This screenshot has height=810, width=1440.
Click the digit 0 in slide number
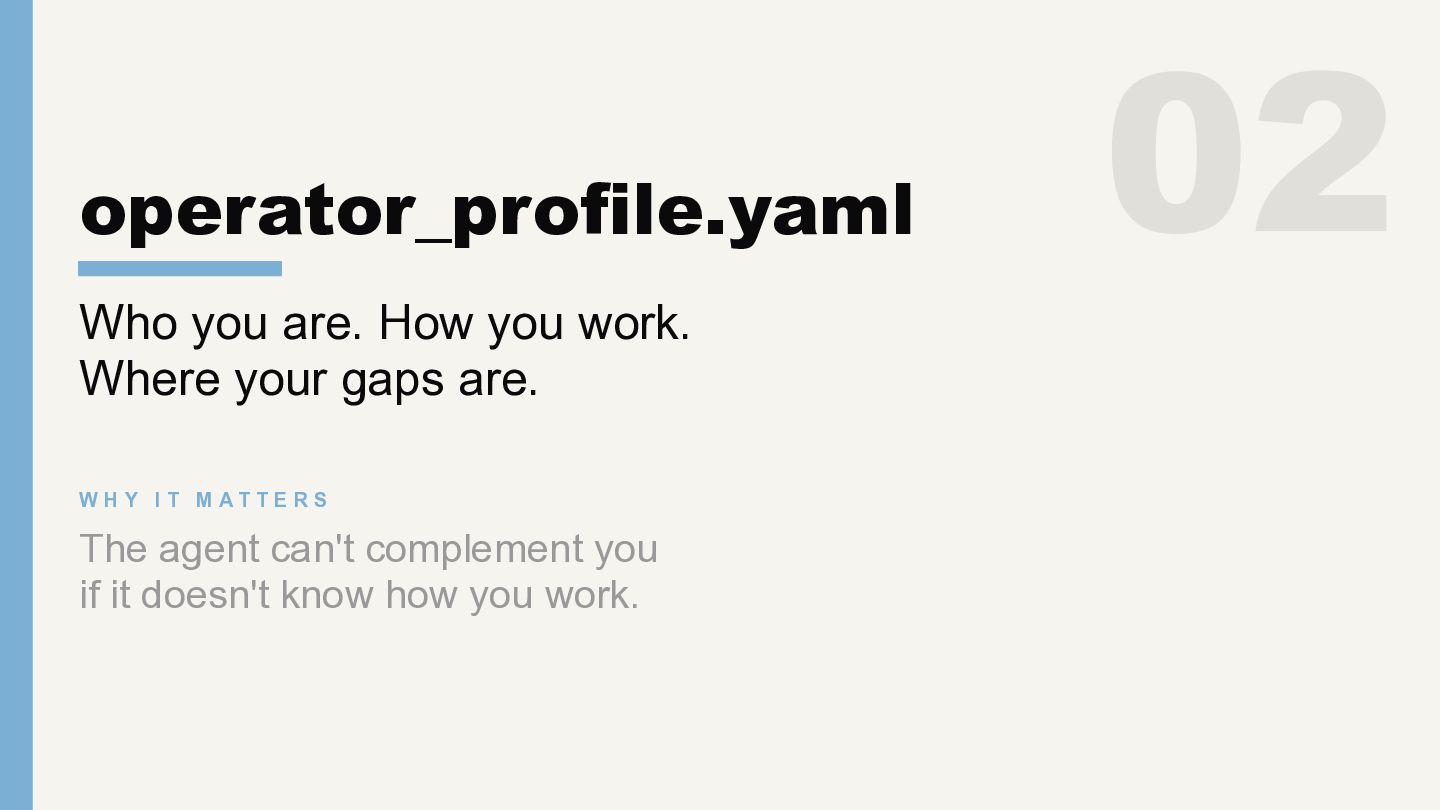coord(1176,153)
